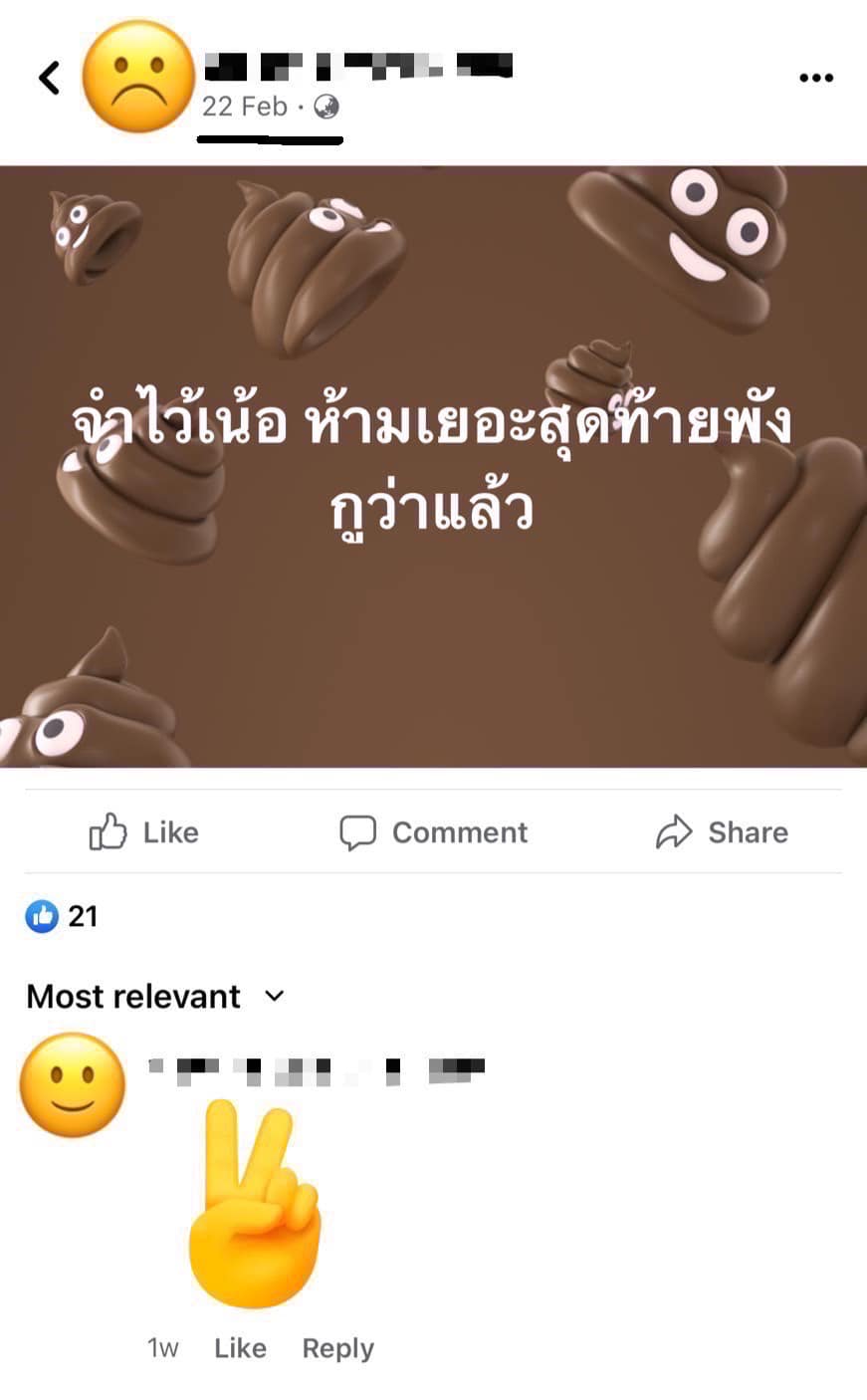Tap the thumbs-up Like icon under the post
Viewport: 867px width, 1400px height.
pos(108,831)
